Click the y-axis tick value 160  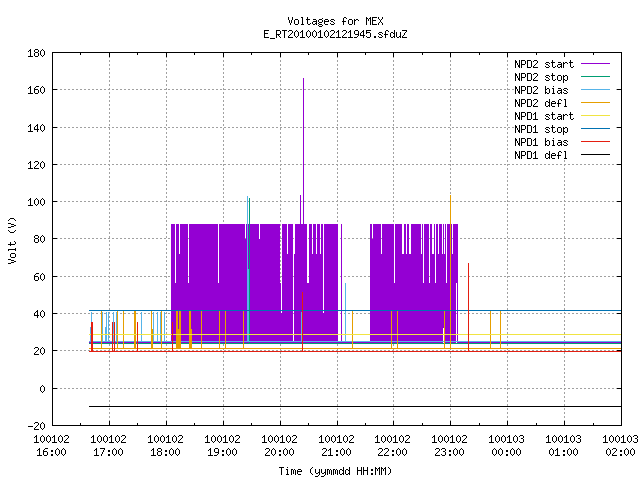tap(36, 90)
